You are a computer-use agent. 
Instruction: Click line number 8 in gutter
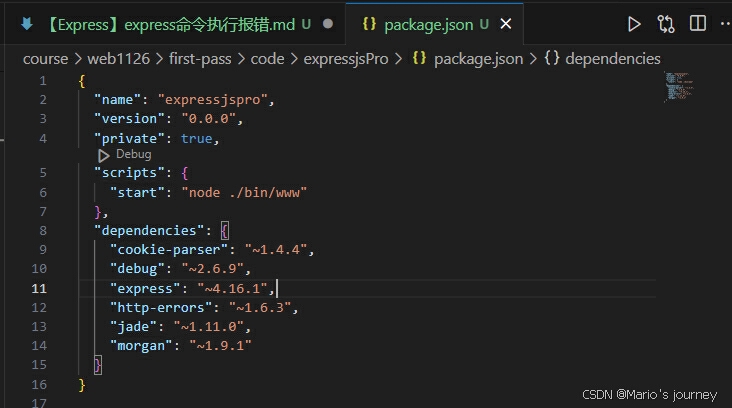(x=43, y=231)
